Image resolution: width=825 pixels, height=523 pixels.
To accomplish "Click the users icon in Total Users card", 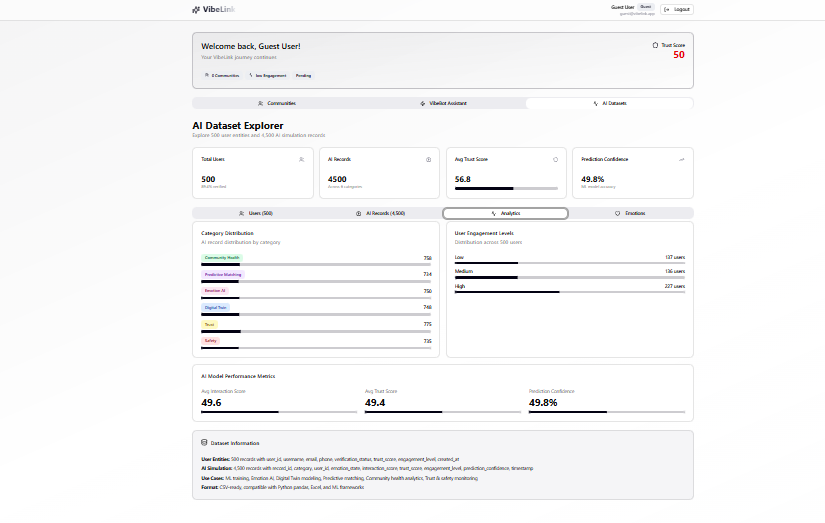I will [x=301, y=159].
